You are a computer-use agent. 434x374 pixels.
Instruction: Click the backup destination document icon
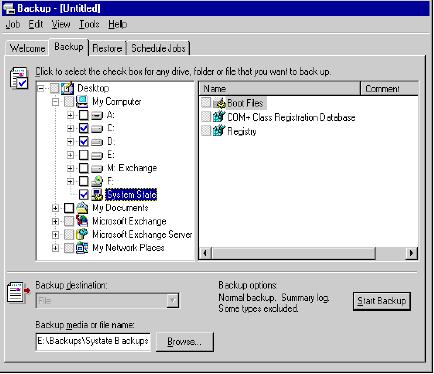click(19, 292)
